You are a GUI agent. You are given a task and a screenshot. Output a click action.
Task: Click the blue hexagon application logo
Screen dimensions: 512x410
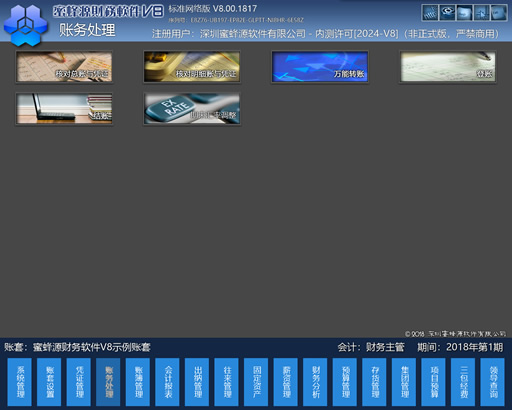pyautogui.click(x=25, y=24)
